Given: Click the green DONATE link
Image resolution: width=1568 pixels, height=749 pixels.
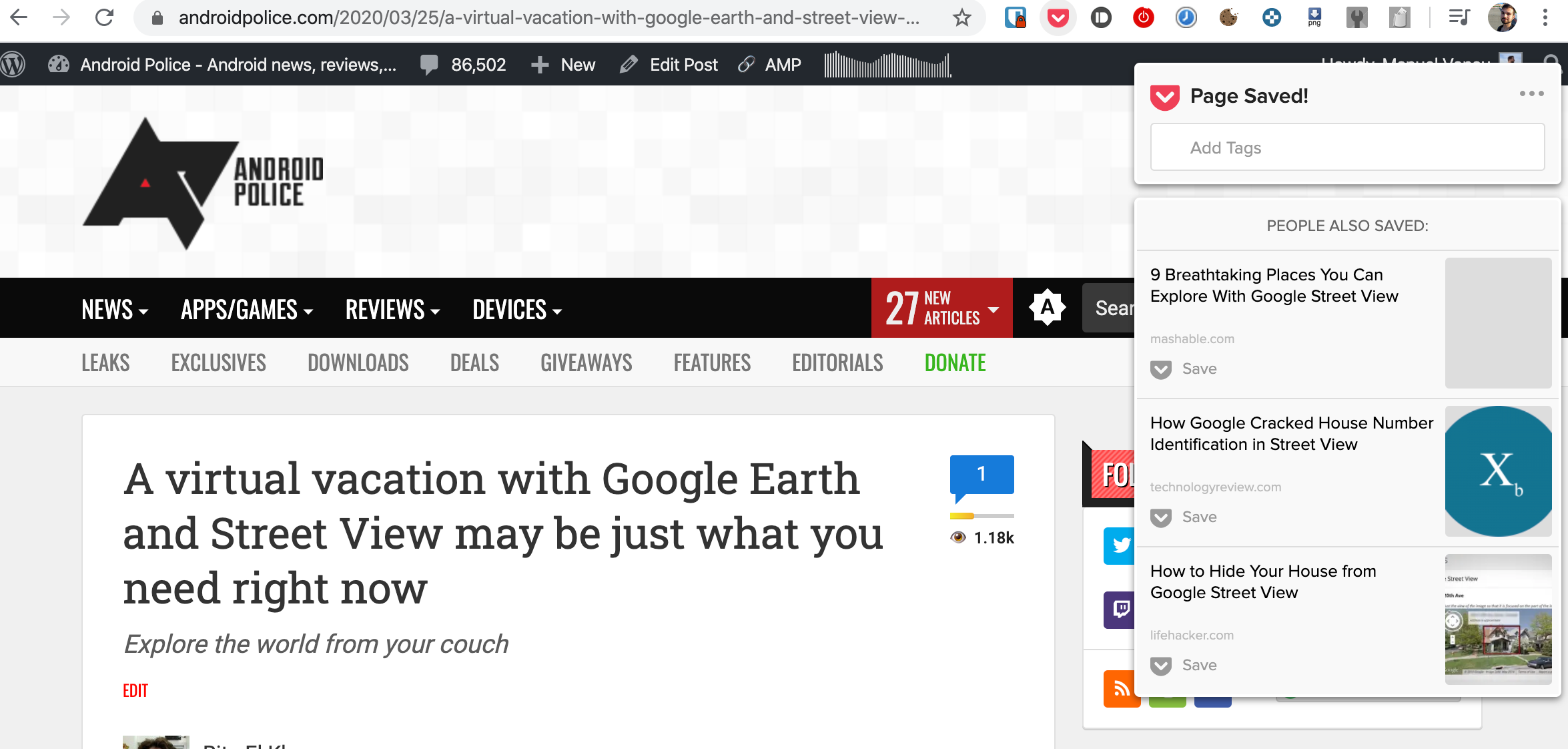Looking at the screenshot, I should coord(955,362).
